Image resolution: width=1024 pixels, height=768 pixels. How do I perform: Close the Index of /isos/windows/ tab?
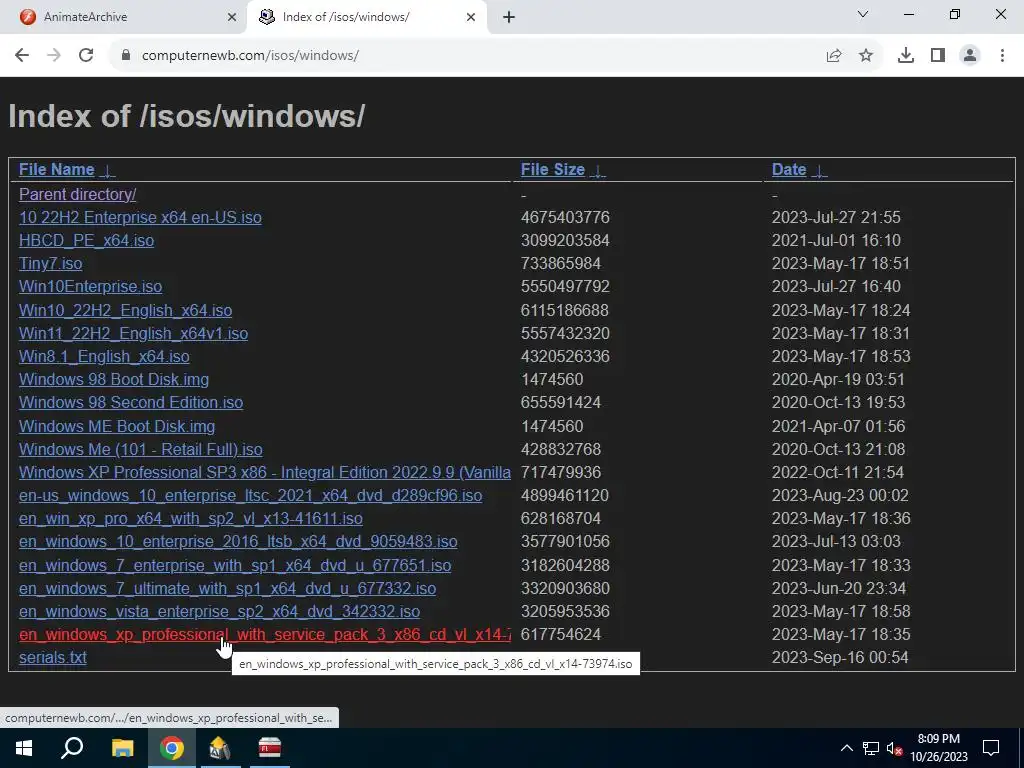tap(470, 17)
